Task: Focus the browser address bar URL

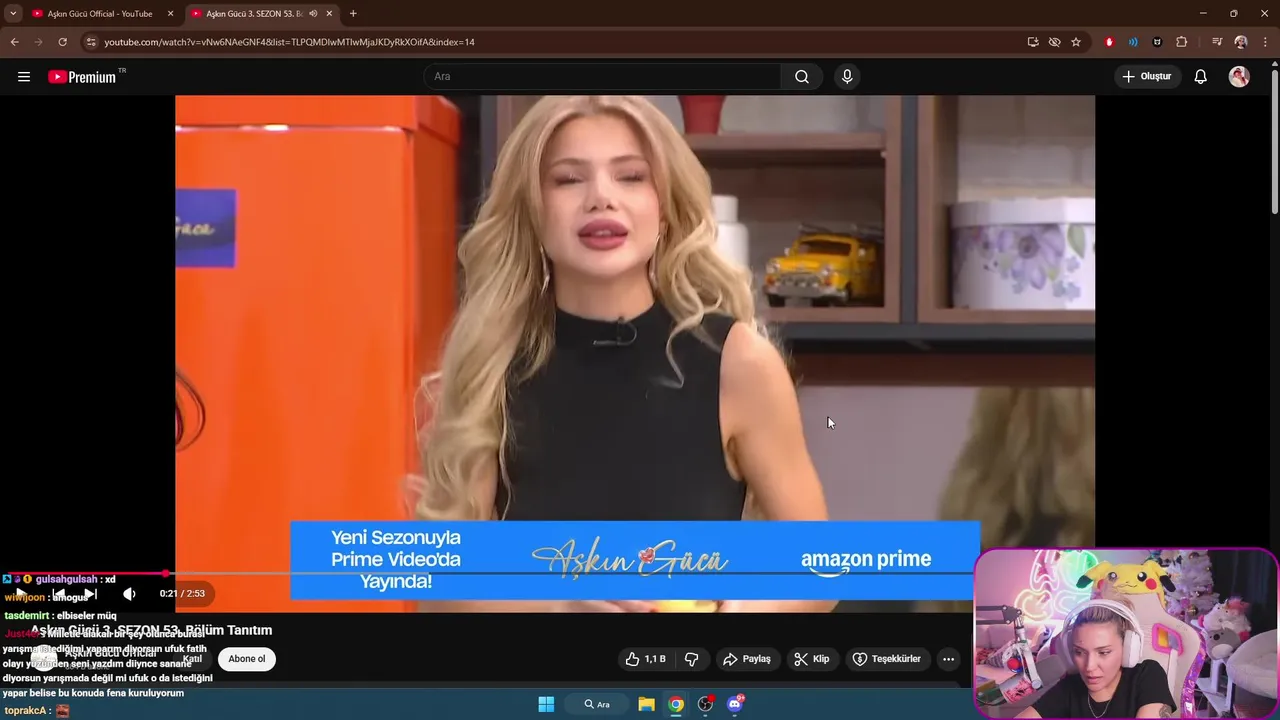Action: click(290, 42)
